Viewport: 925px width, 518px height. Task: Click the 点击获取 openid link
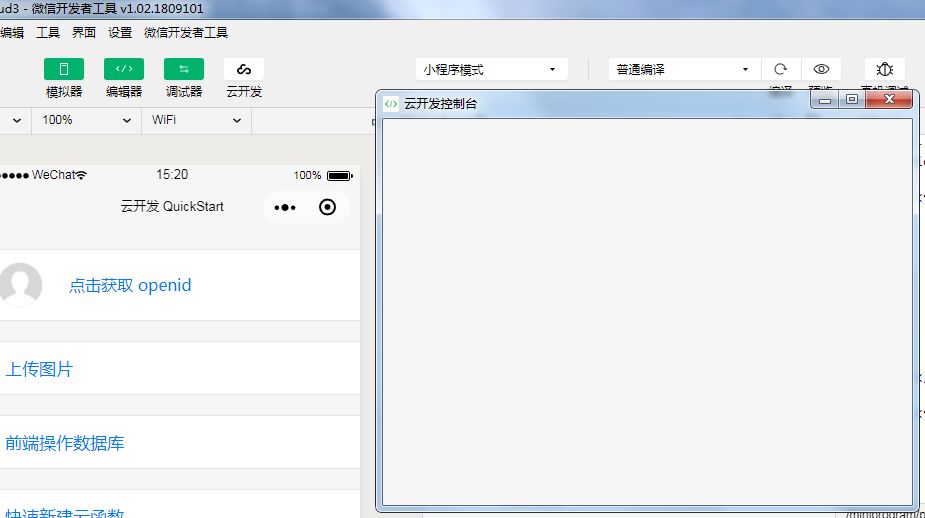coord(130,286)
